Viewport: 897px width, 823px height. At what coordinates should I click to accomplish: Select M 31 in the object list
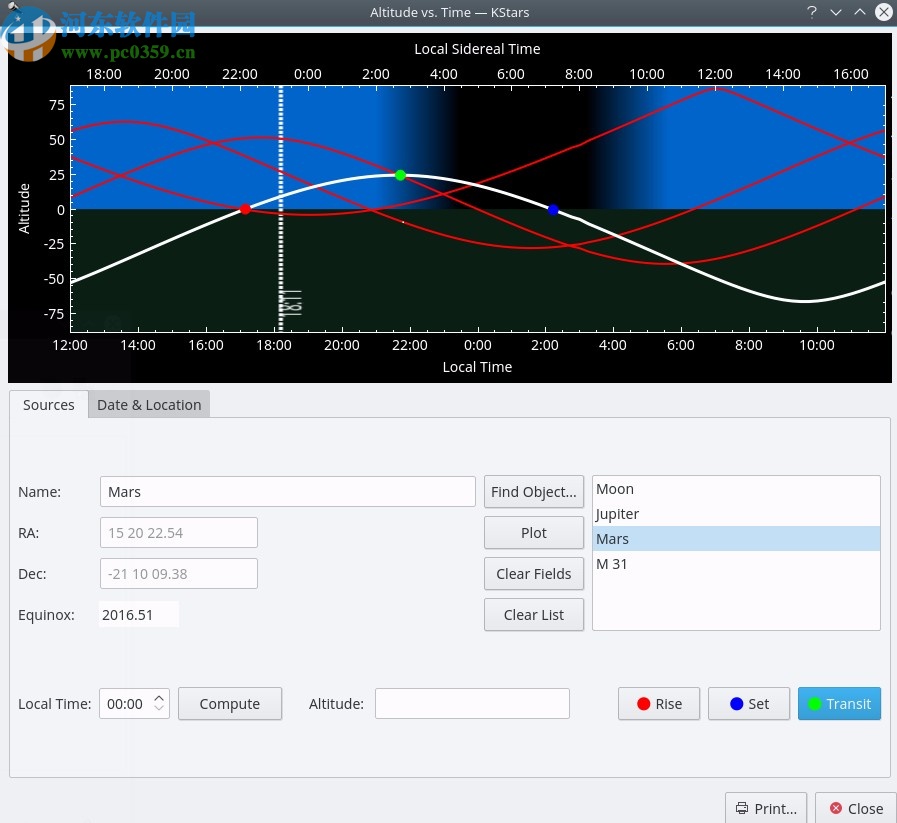(x=612, y=564)
